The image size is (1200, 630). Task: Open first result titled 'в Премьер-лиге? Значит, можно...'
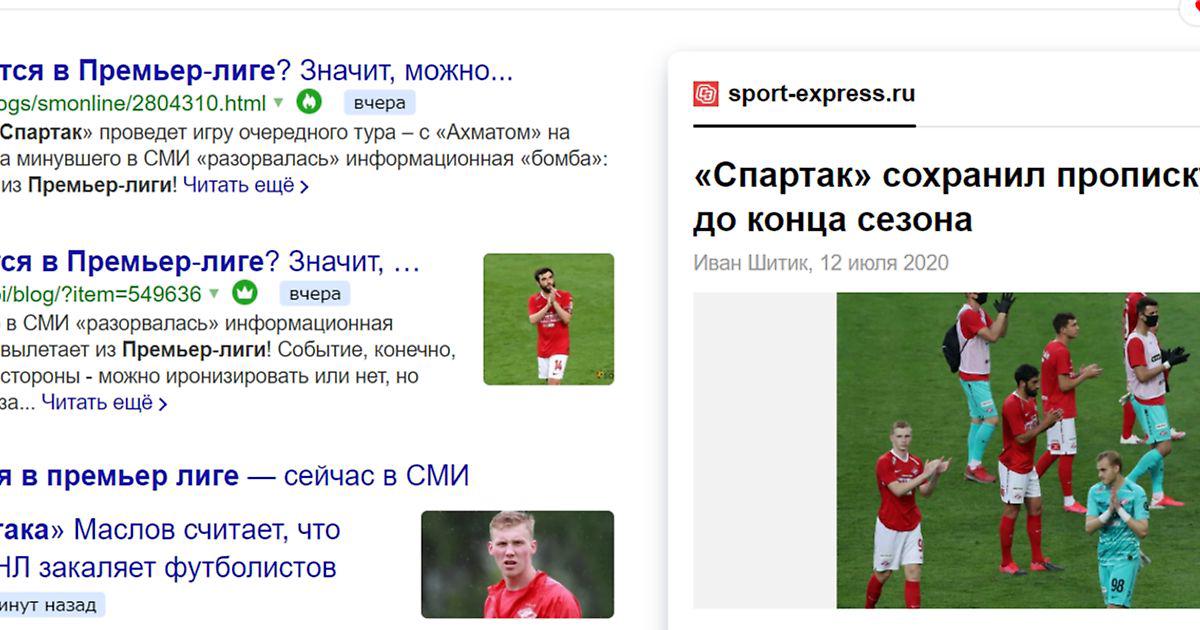coord(256,71)
